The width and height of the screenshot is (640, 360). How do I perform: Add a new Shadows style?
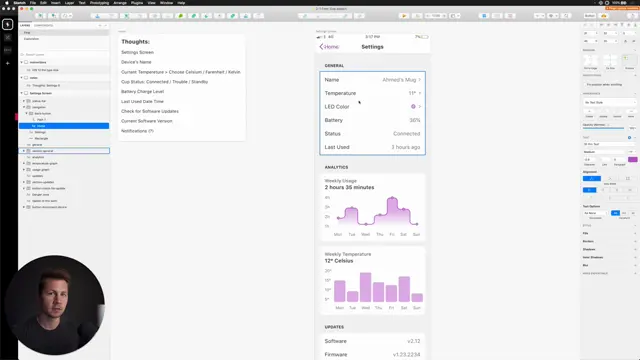coord(635,249)
